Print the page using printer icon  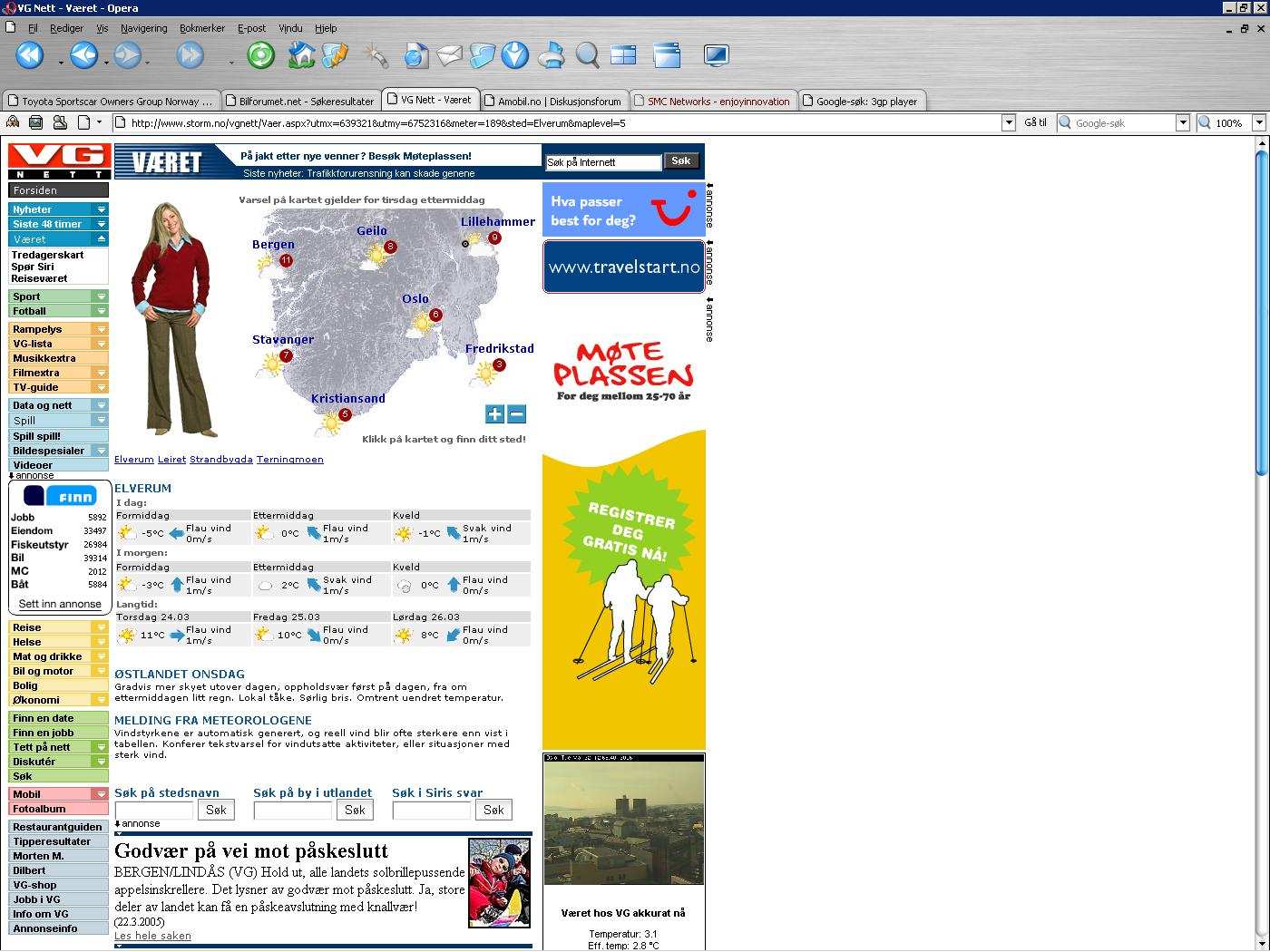coord(551,56)
